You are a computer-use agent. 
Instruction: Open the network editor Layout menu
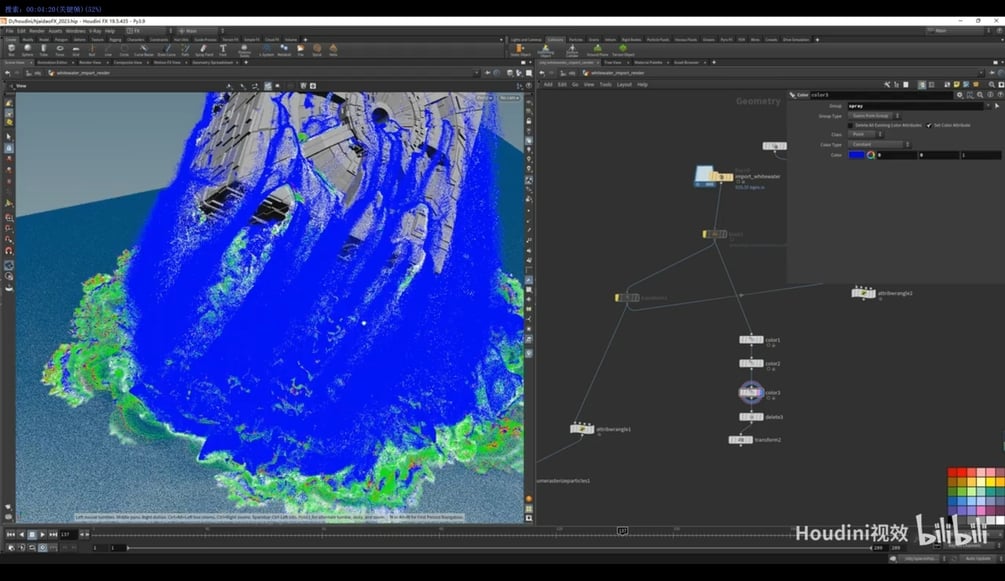point(624,85)
